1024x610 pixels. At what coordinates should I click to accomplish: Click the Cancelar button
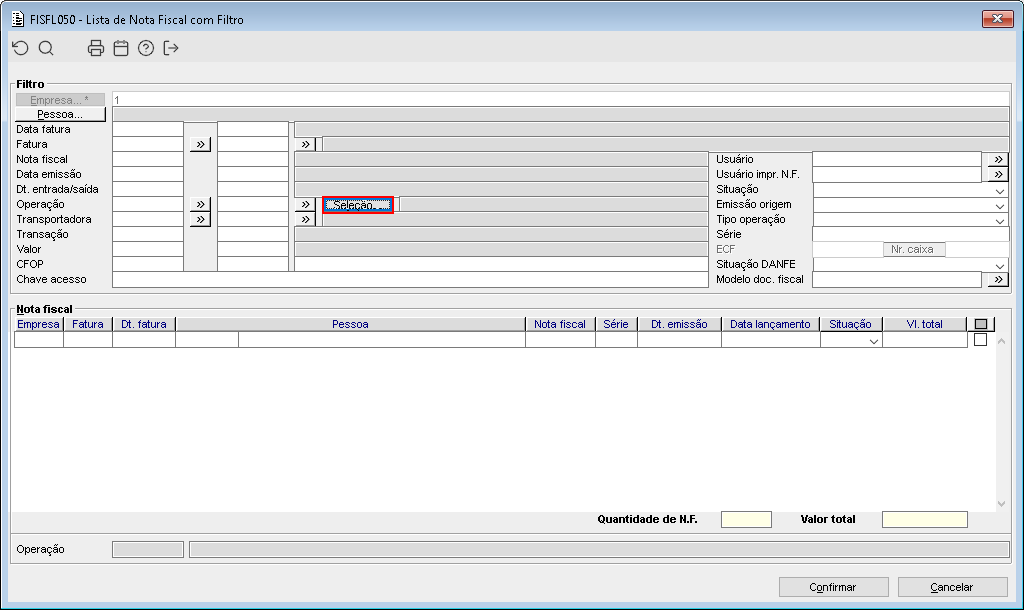click(952, 587)
